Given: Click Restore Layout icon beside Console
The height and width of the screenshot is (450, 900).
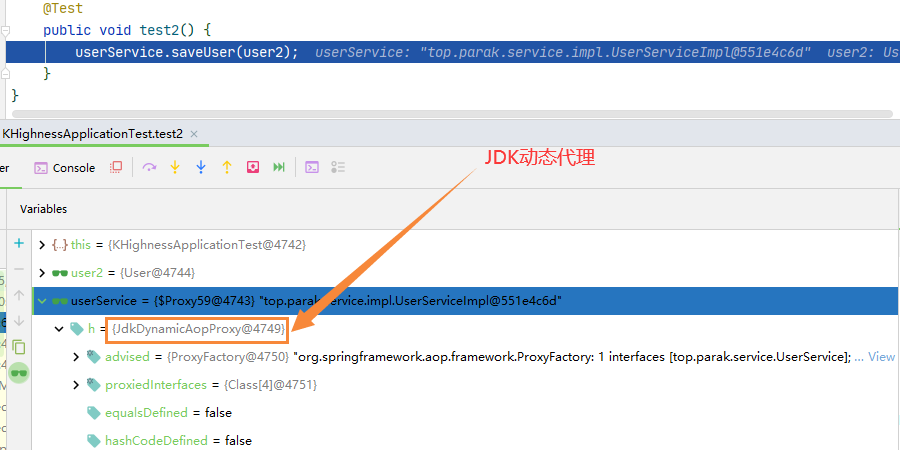Looking at the screenshot, I should click(x=116, y=167).
